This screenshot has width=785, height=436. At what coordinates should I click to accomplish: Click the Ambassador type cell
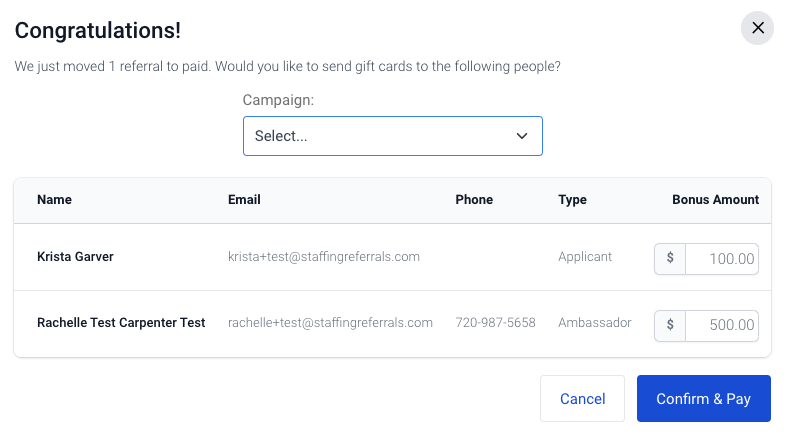595,323
